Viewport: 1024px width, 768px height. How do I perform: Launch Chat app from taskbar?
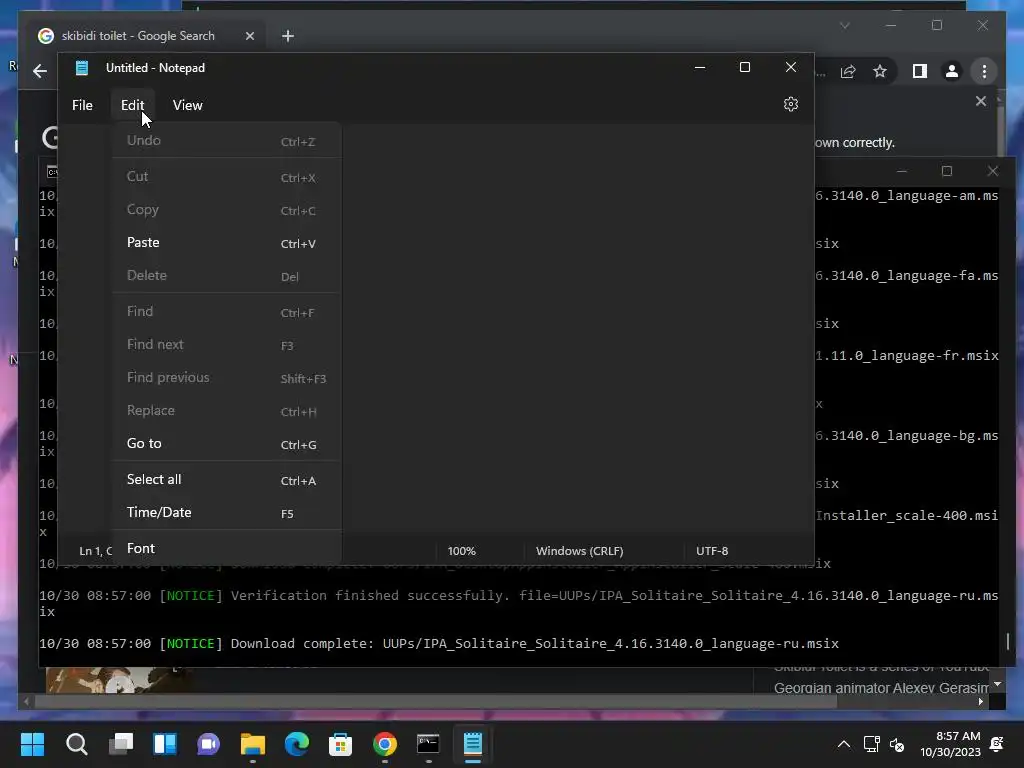tap(208, 744)
